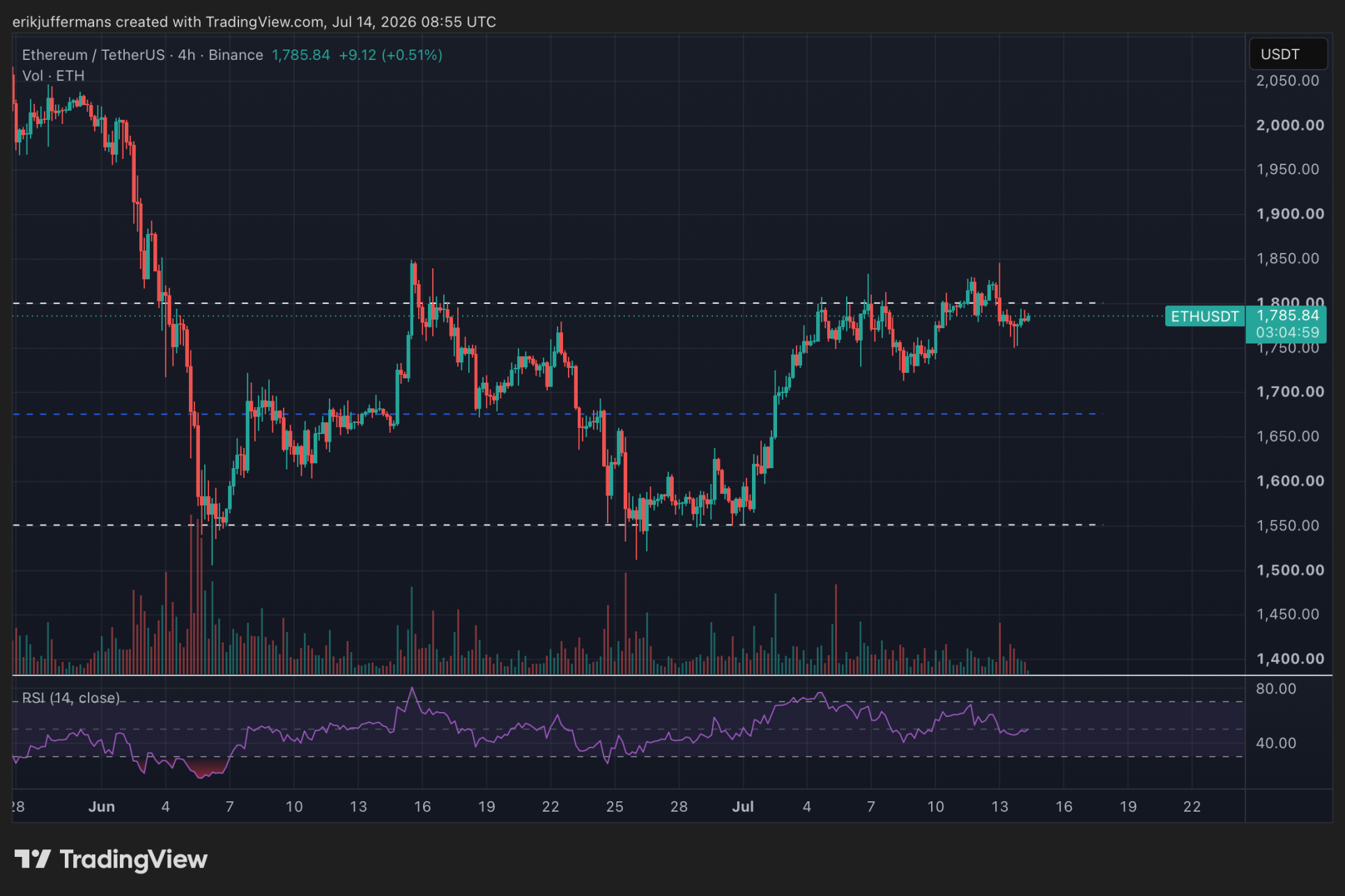Click the 13 July date marker
Screen dimensions: 1345x896
tap(999, 806)
